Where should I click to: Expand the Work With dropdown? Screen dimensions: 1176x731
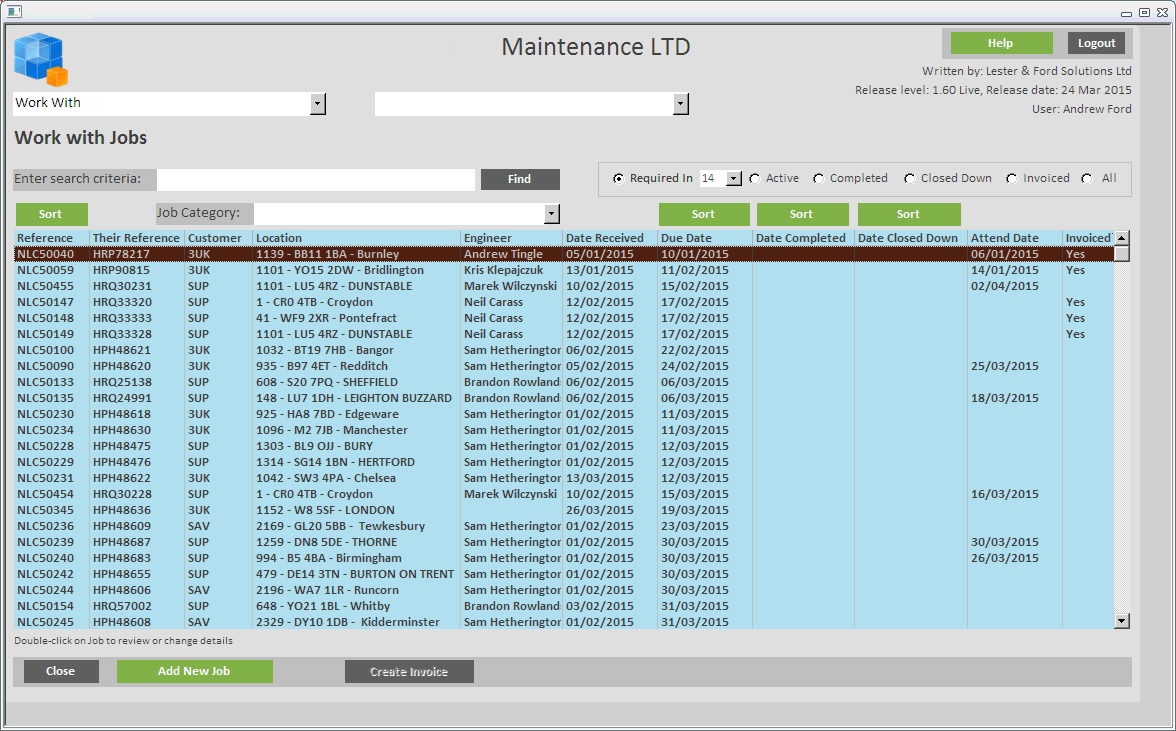click(x=318, y=103)
